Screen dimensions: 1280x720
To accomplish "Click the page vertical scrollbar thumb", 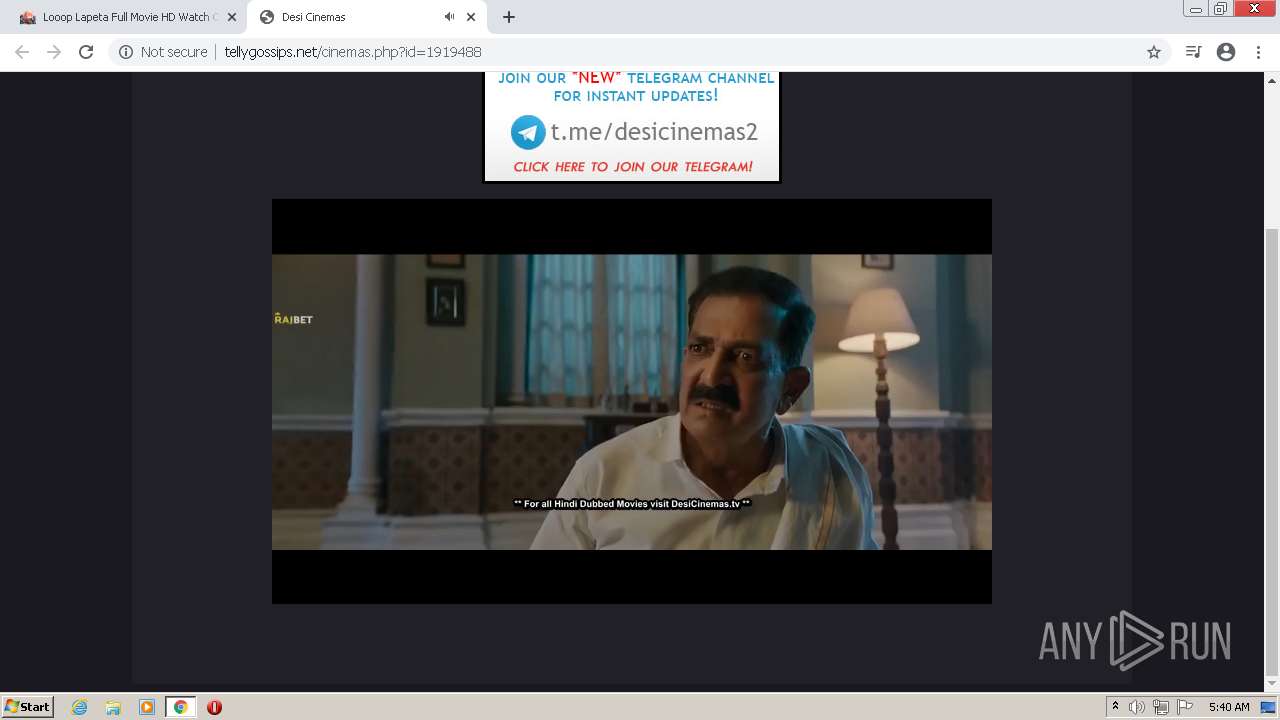I will click(1272, 451).
